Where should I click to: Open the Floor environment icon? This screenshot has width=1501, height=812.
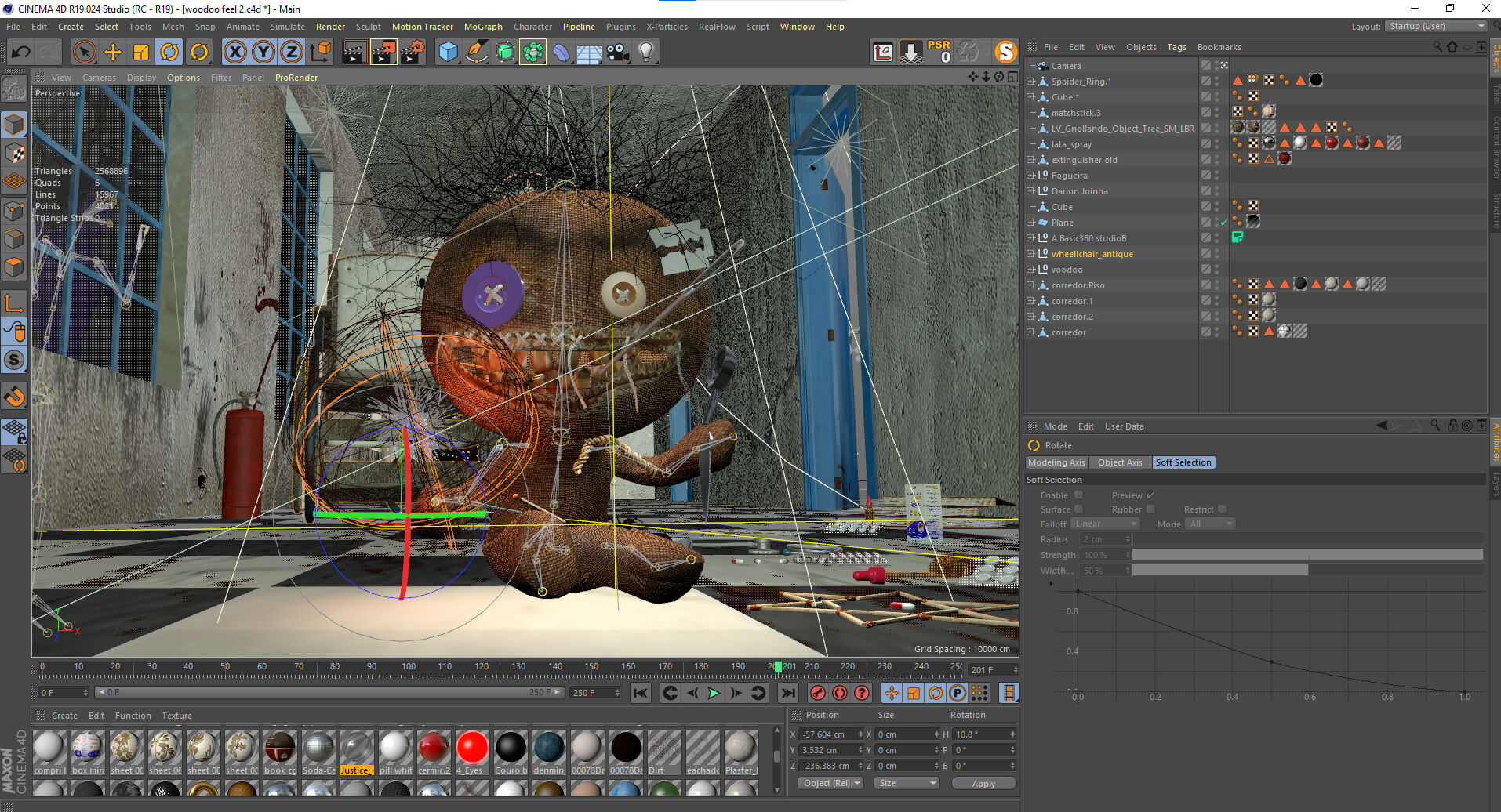coord(589,53)
